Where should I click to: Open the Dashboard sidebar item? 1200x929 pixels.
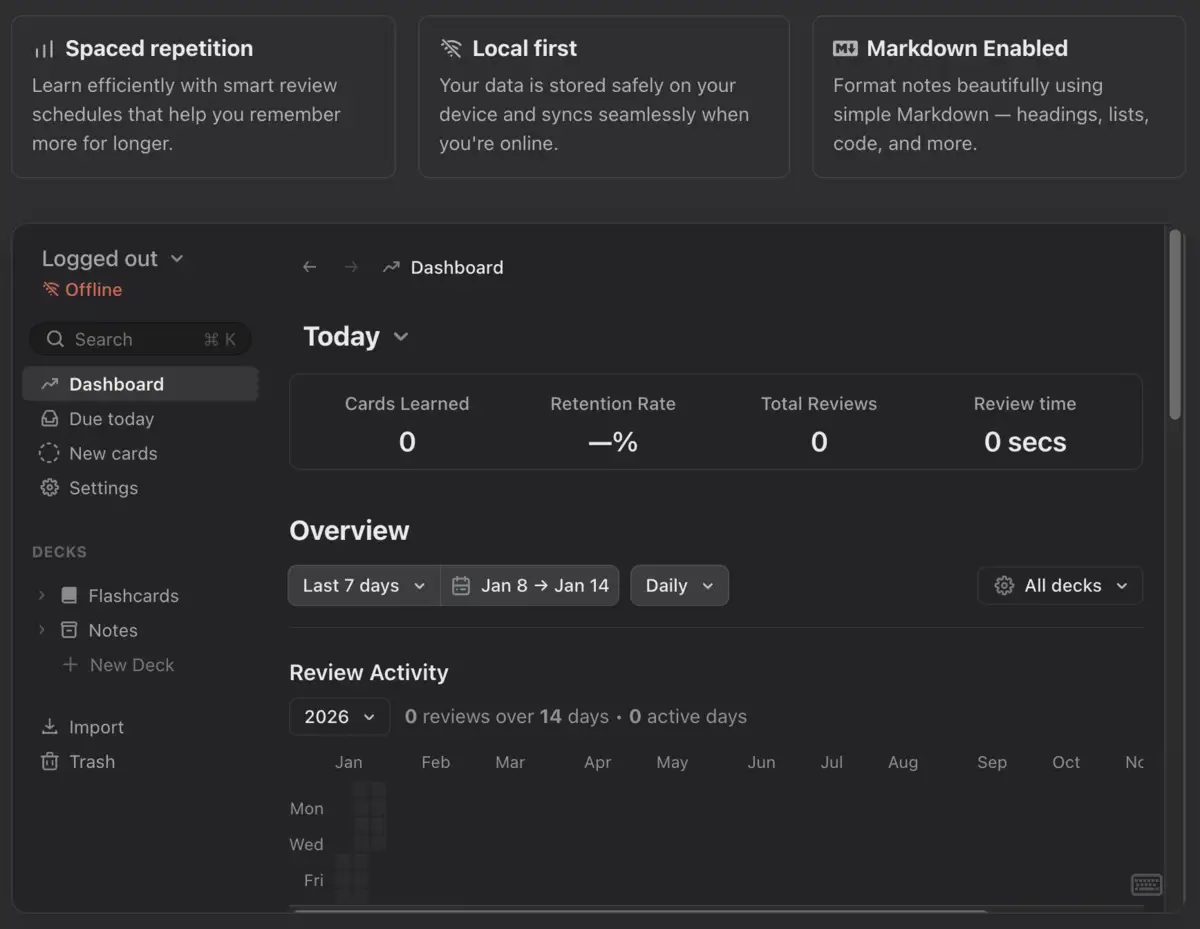(x=116, y=385)
